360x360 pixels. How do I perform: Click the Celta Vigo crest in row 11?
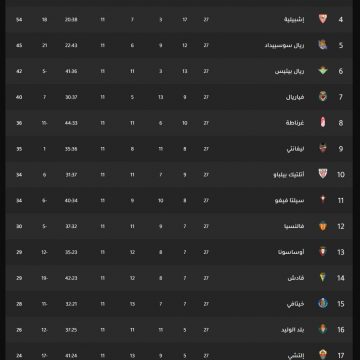[323, 200]
